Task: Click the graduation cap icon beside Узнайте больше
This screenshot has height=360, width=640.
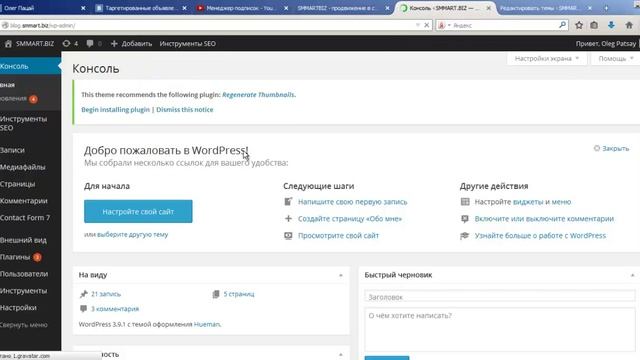Action: click(x=464, y=236)
